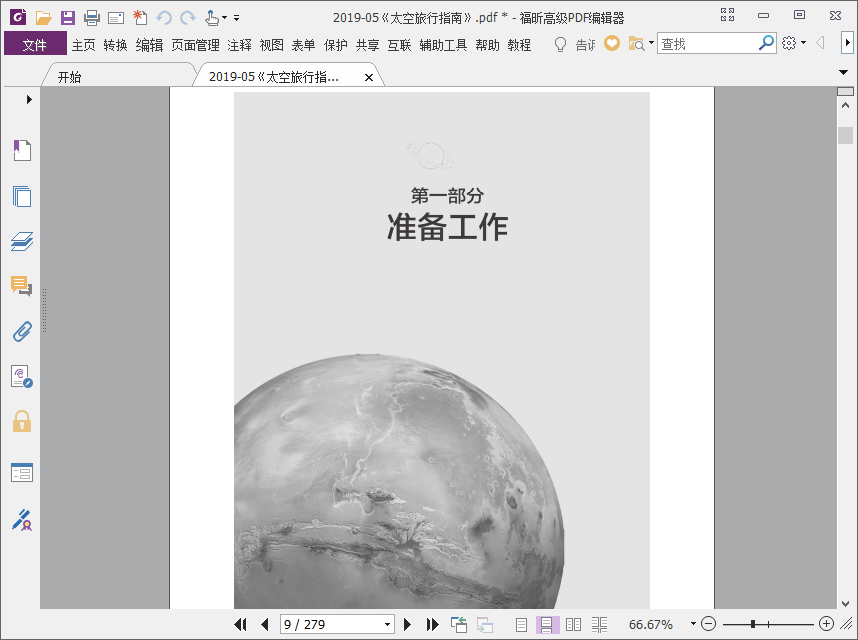Image resolution: width=858 pixels, height=640 pixels.
Task: Open the Security lock panel
Action: 22,421
